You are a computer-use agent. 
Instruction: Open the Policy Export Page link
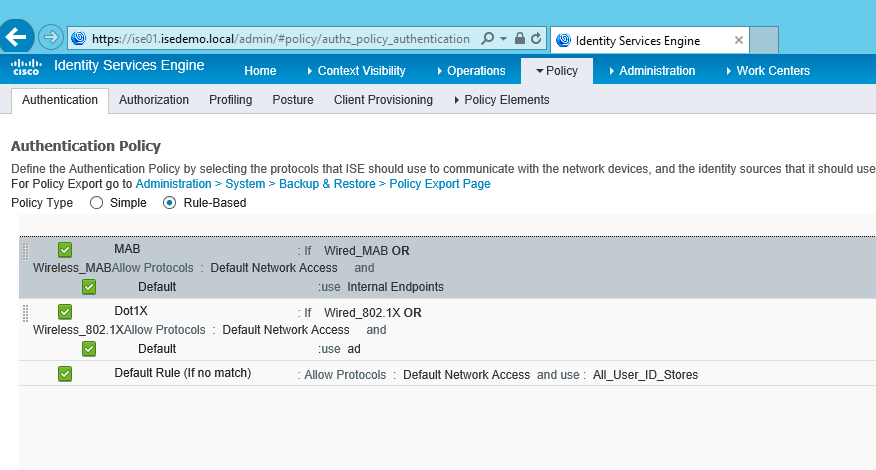click(x=440, y=184)
